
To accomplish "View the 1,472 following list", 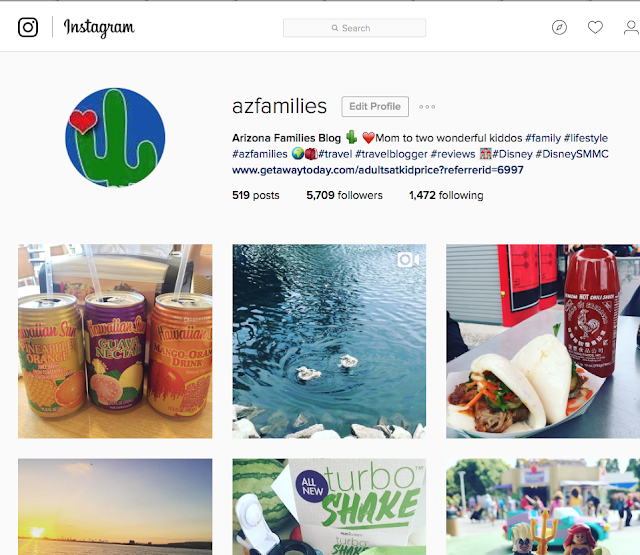I will tap(446, 195).
